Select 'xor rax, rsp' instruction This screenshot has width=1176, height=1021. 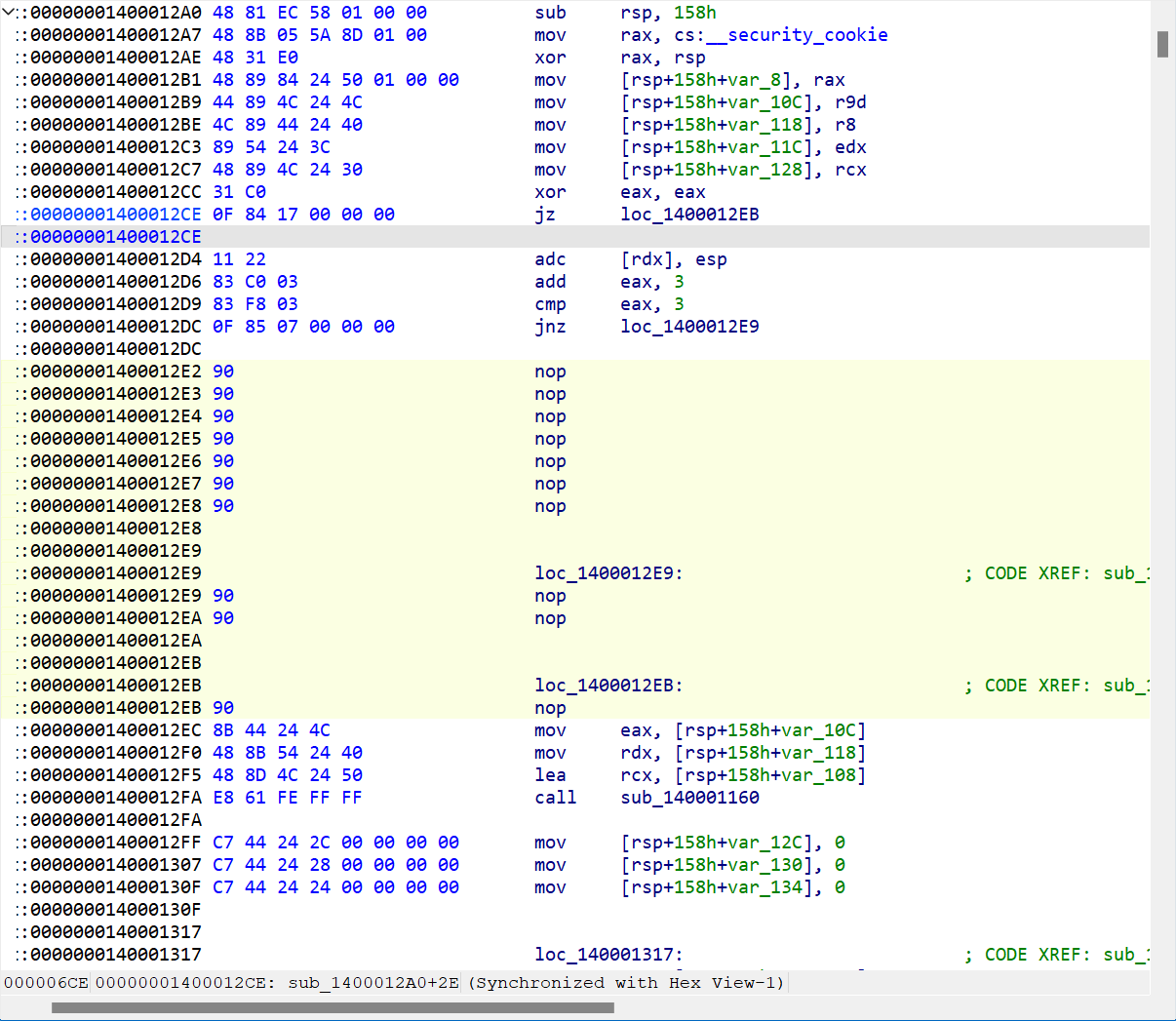click(620, 58)
